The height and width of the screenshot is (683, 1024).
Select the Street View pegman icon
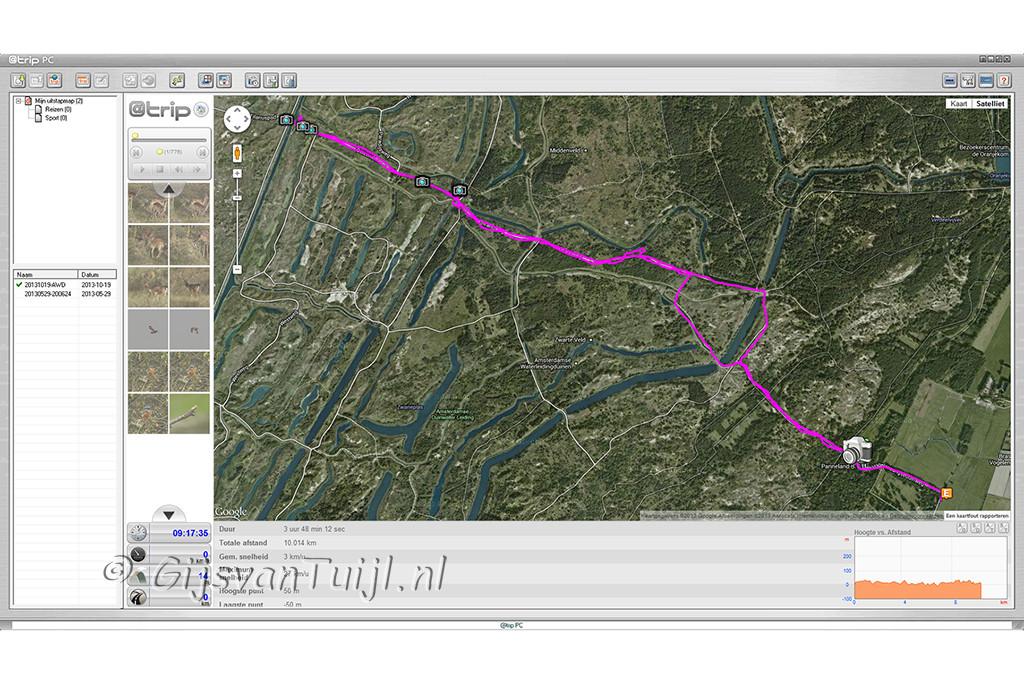coord(237,153)
